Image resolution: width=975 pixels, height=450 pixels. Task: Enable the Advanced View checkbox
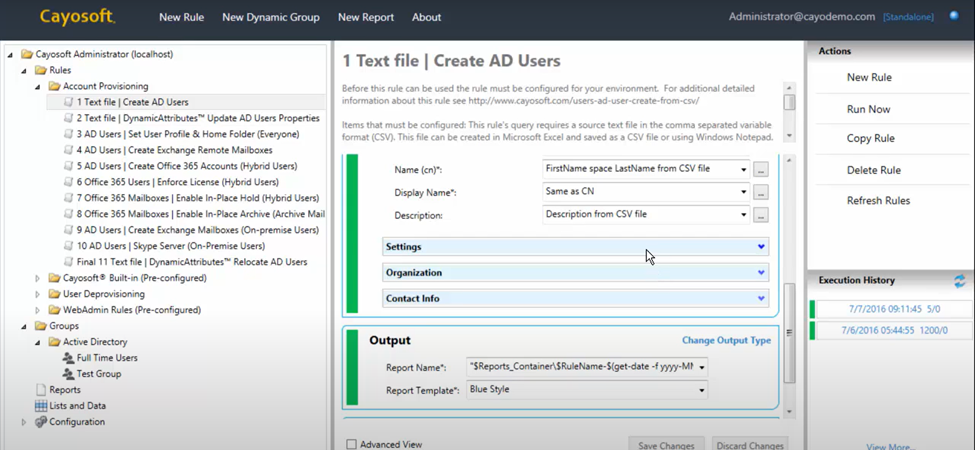point(351,444)
